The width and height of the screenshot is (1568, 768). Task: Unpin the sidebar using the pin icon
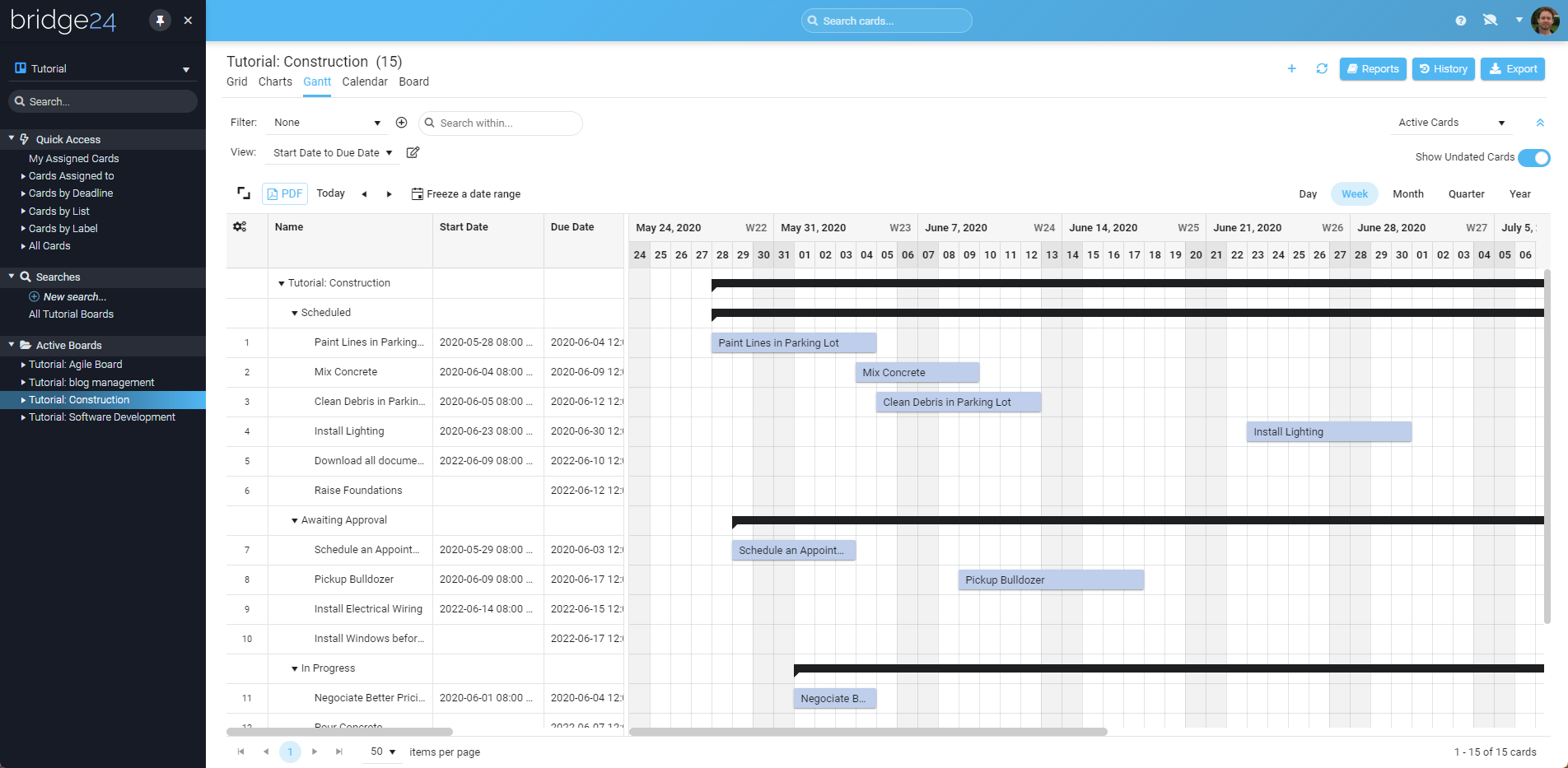(160, 20)
